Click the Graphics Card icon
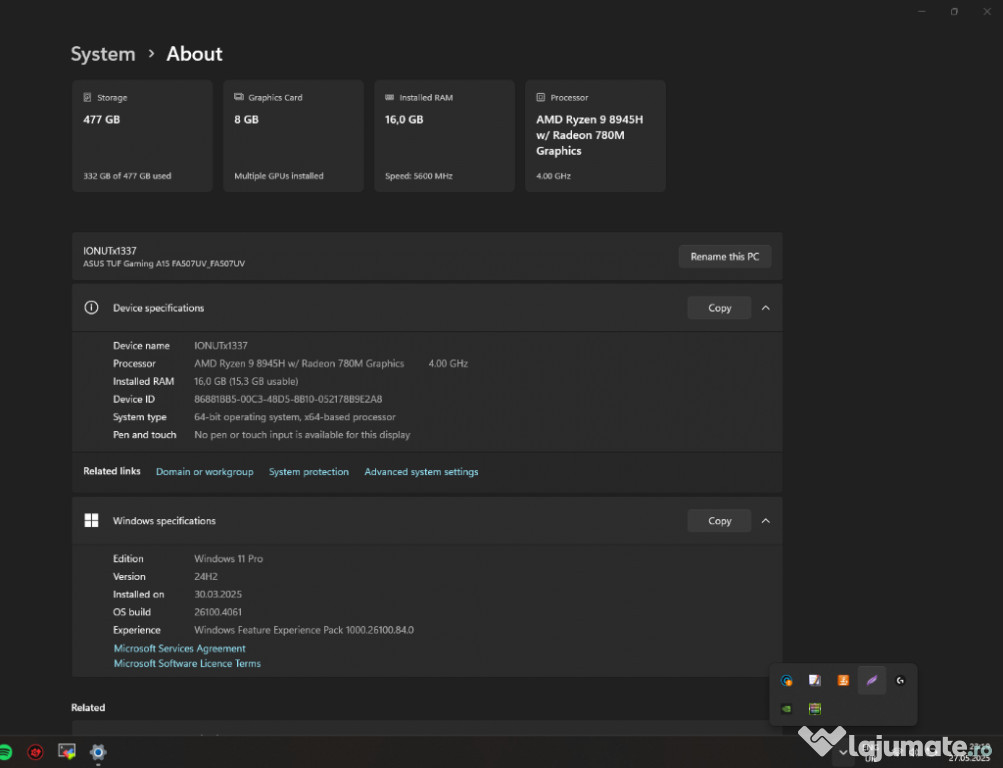 239,97
